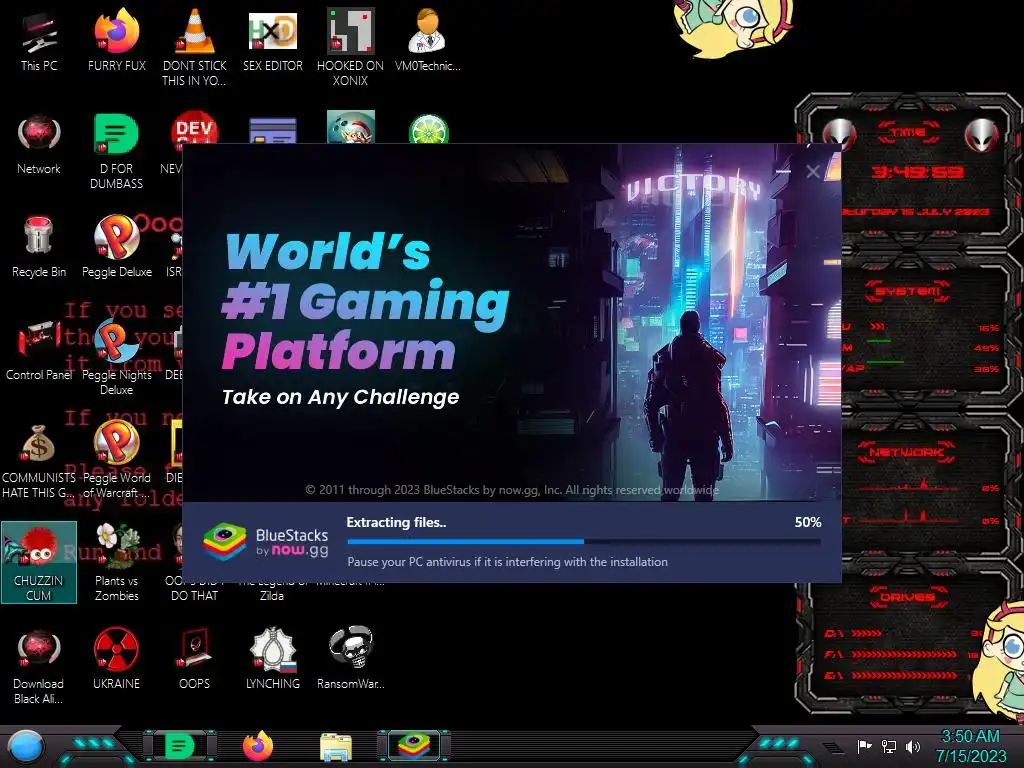1024x768 pixels.
Task: Open the green document taskbar app
Action: (x=180, y=746)
